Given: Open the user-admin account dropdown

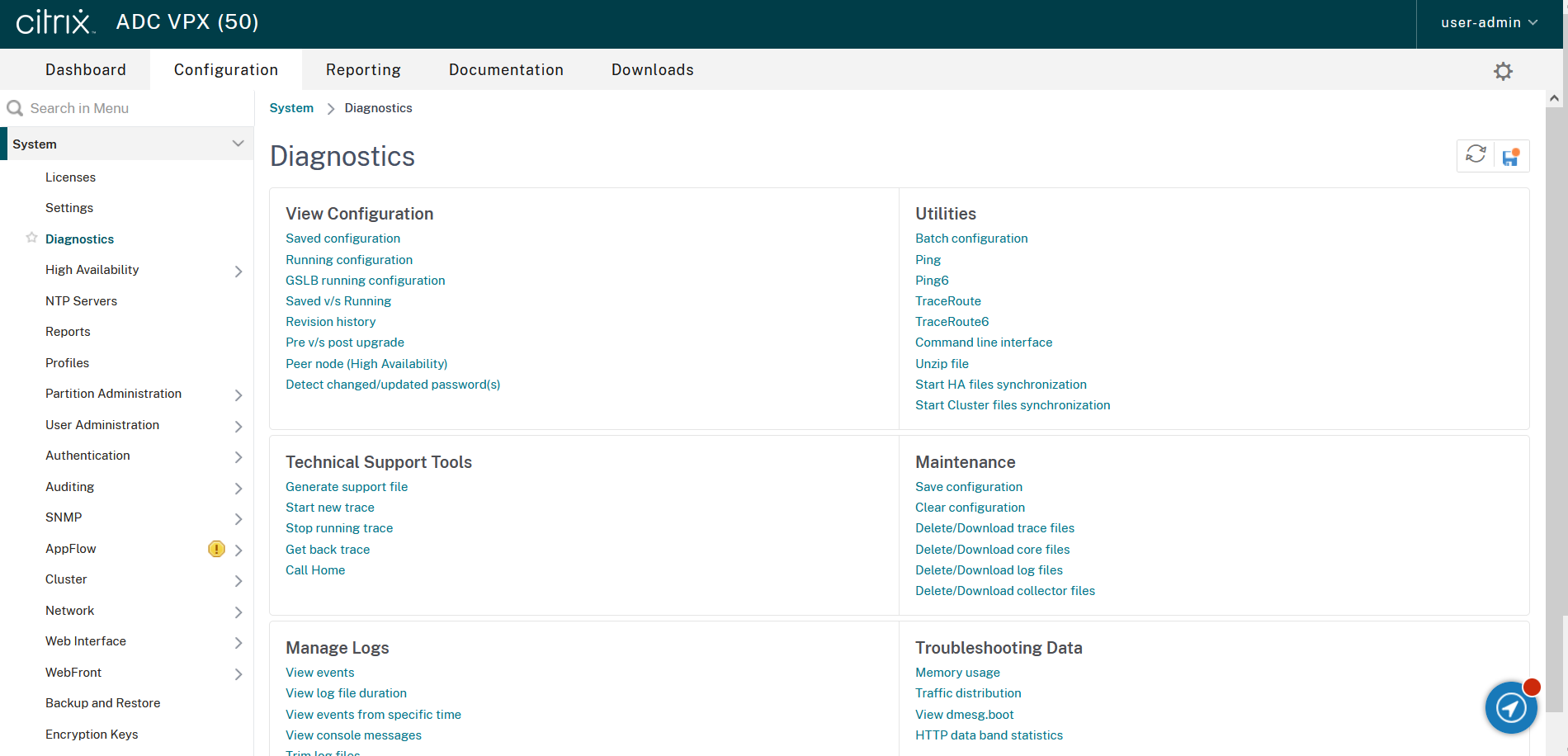Looking at the screenshot, I should pos(1489,23).
